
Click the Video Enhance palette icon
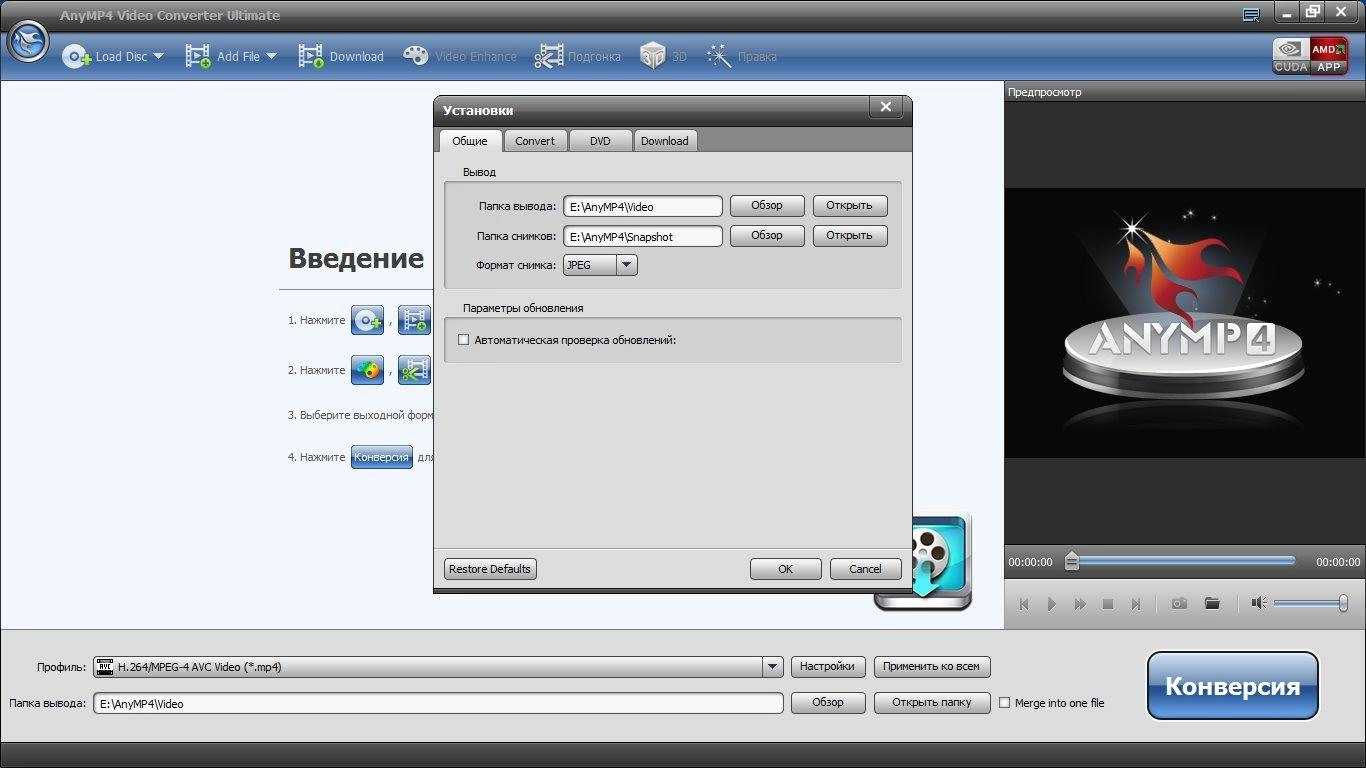point(416,56)
